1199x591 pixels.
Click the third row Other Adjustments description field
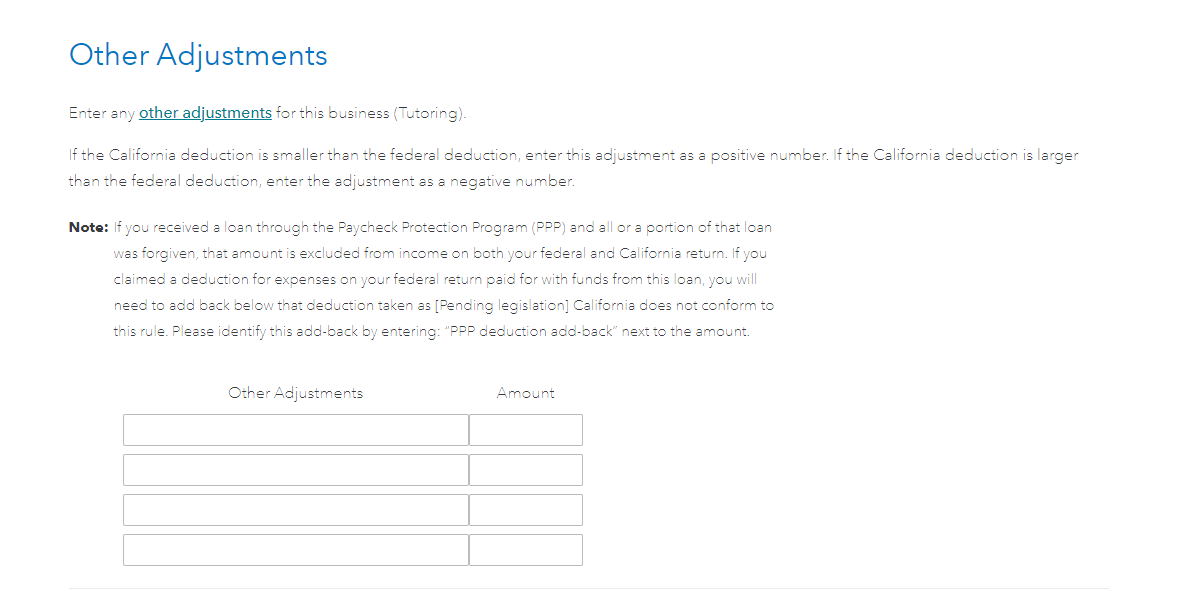coord(296,509)
